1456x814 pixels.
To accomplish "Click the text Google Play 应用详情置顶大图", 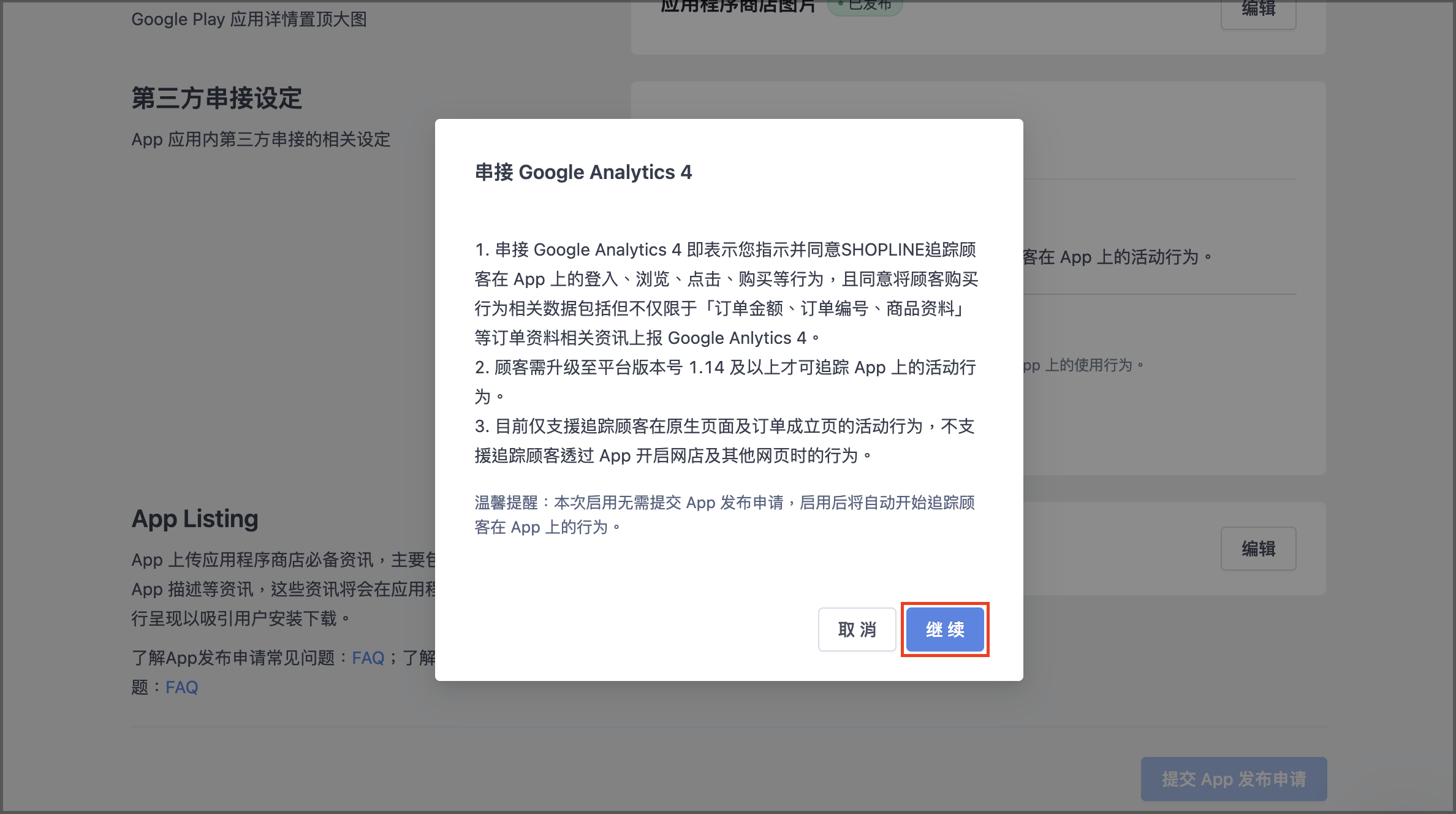I will 249,19.
